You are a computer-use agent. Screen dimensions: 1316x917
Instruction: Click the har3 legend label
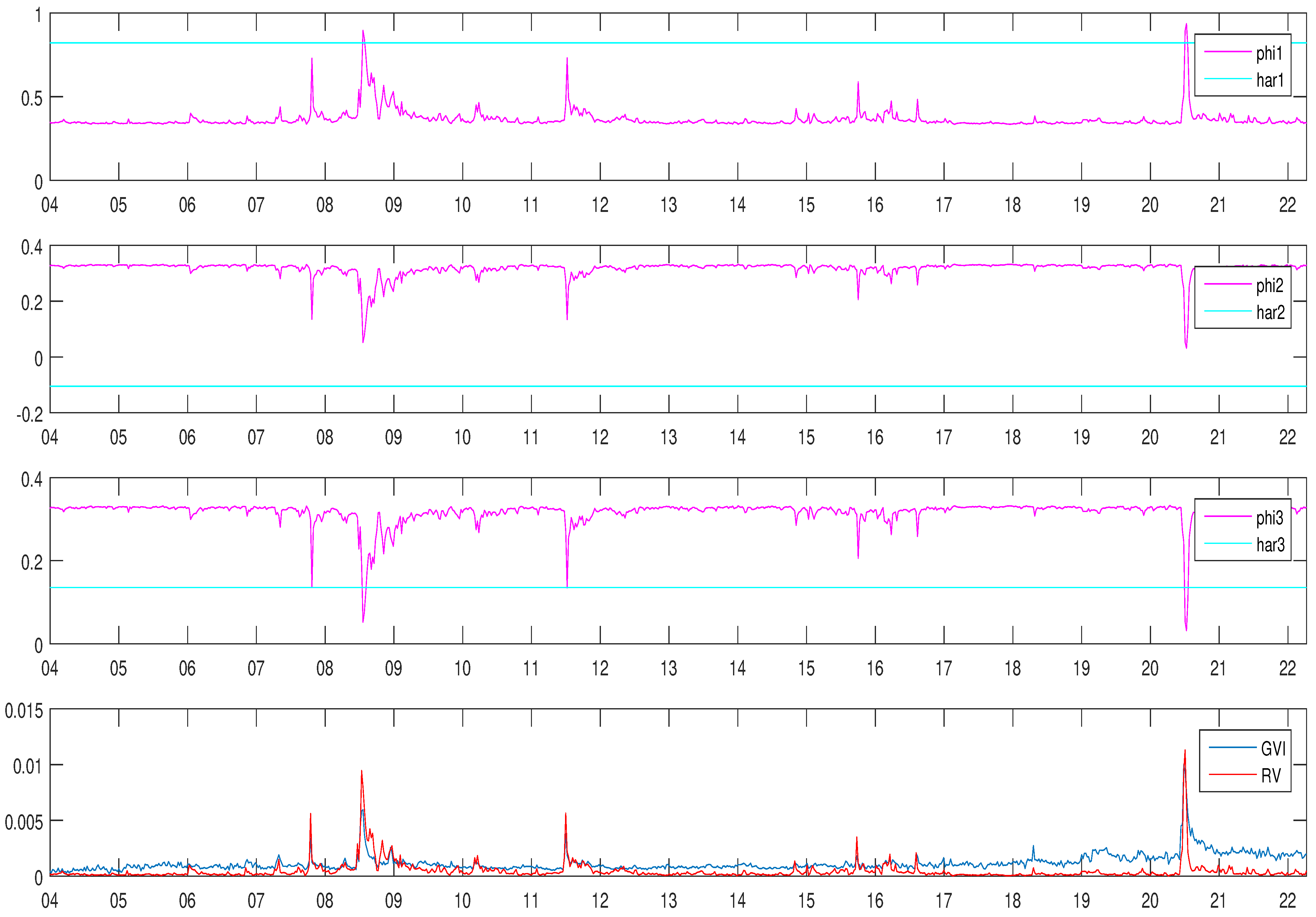pos(1270,545)
